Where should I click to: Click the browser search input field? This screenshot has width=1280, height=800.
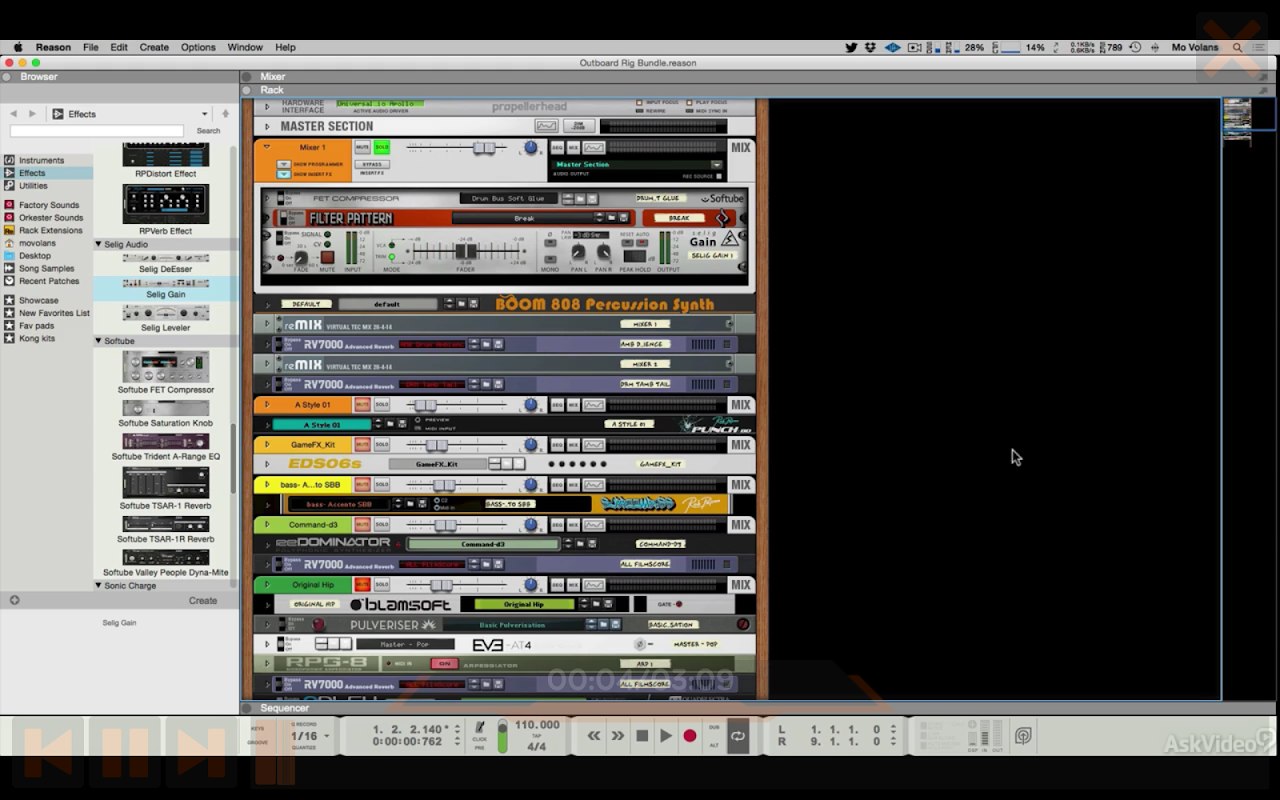coord(97,131)
